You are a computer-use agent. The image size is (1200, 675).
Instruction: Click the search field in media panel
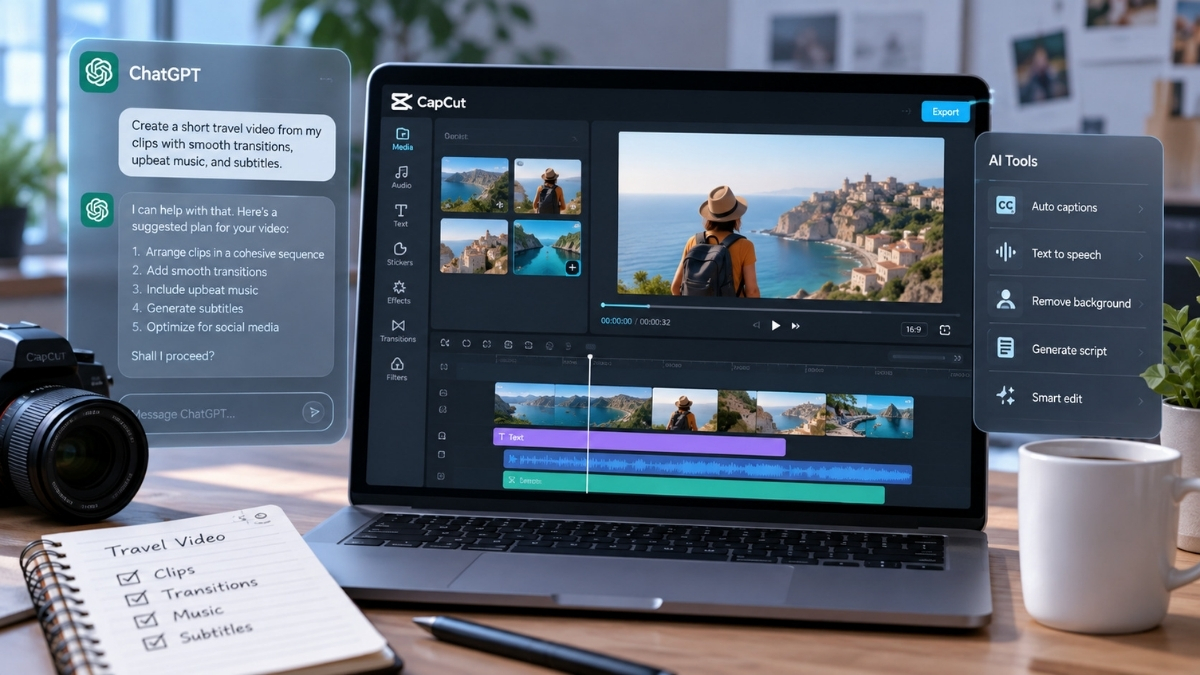coord(510,136)
